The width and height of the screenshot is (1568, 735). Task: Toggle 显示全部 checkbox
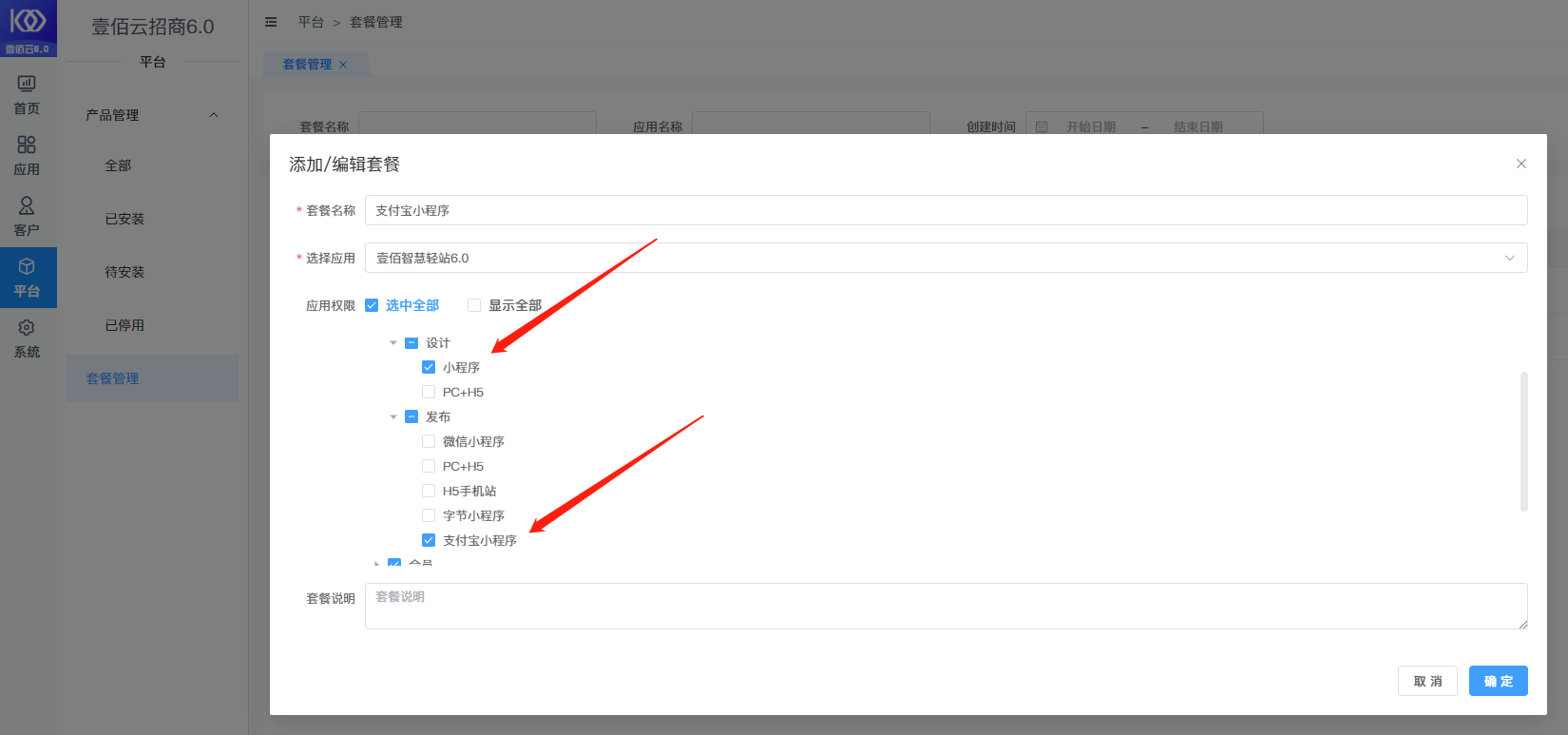[474, 305]
